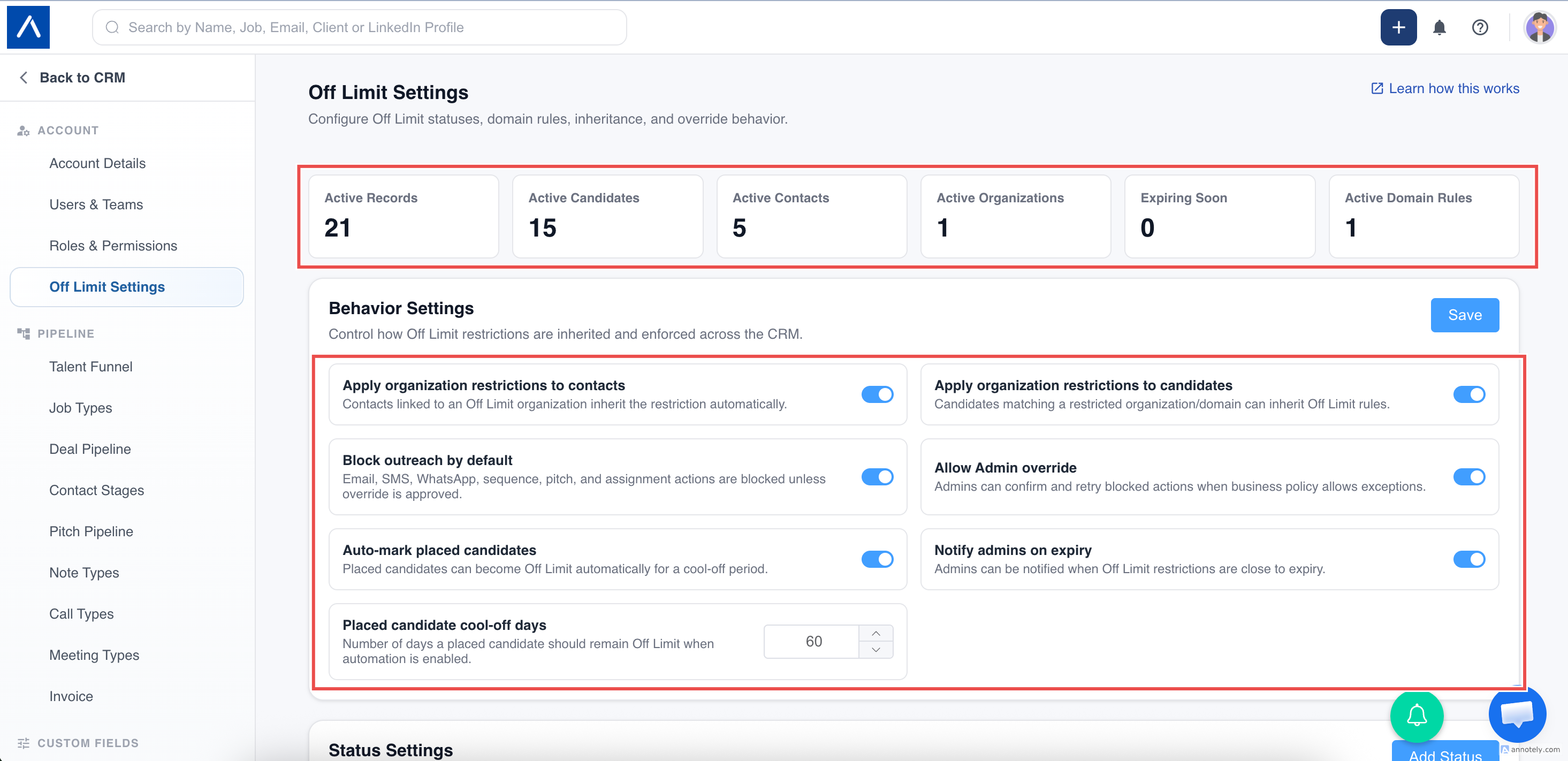
Task: Open Users & Teams settings
Action: 96,204
